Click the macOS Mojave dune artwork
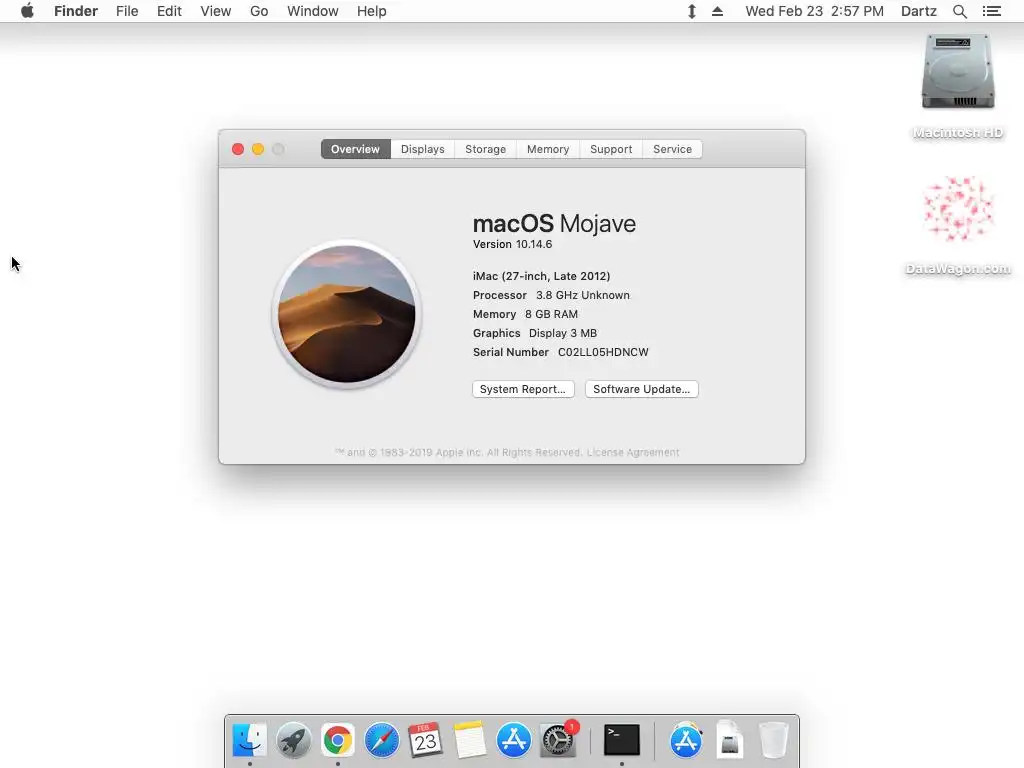Viewport: 1024px width, 768px height. (347, 314)
